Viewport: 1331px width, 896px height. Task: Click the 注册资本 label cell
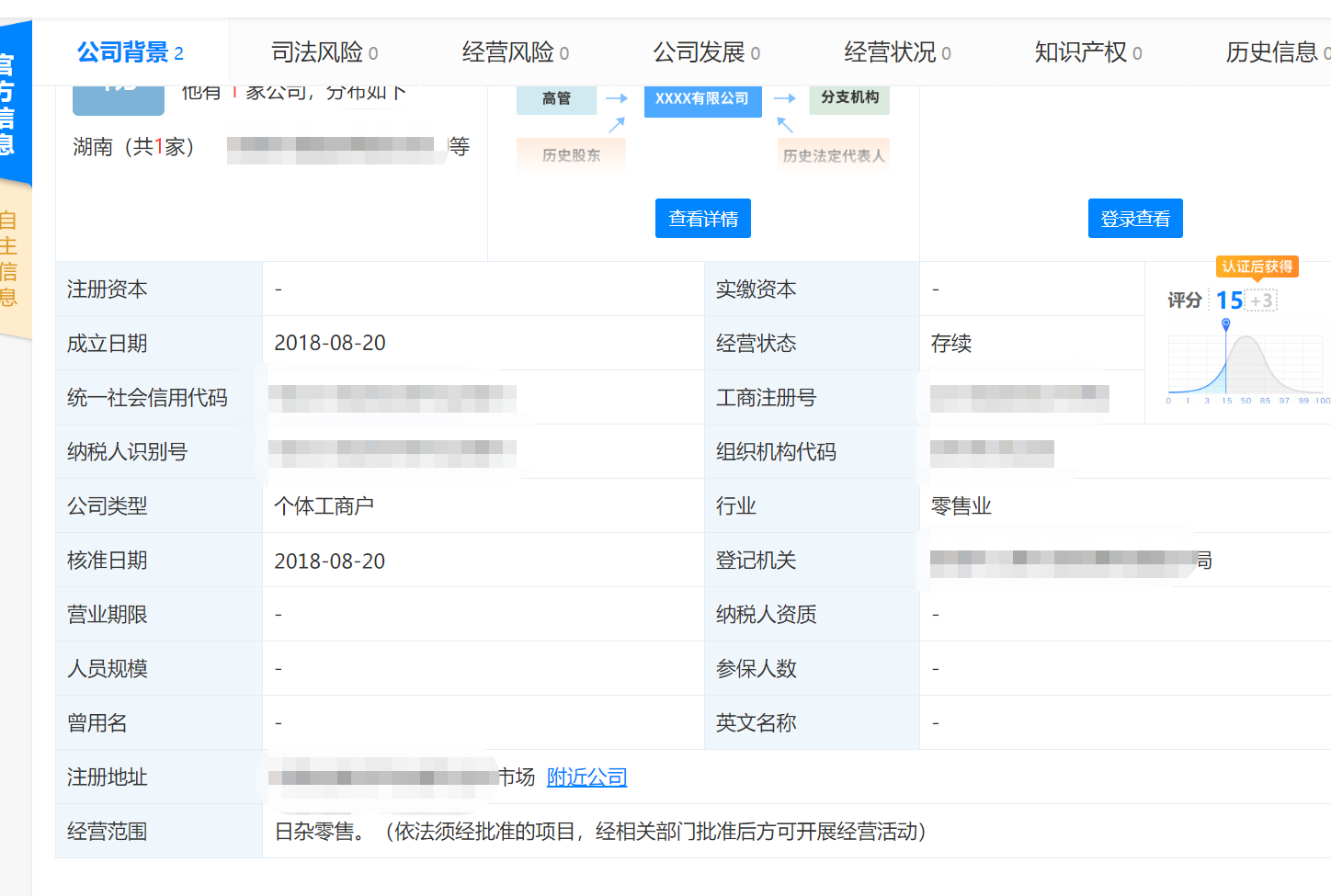(x=159, y=289)
